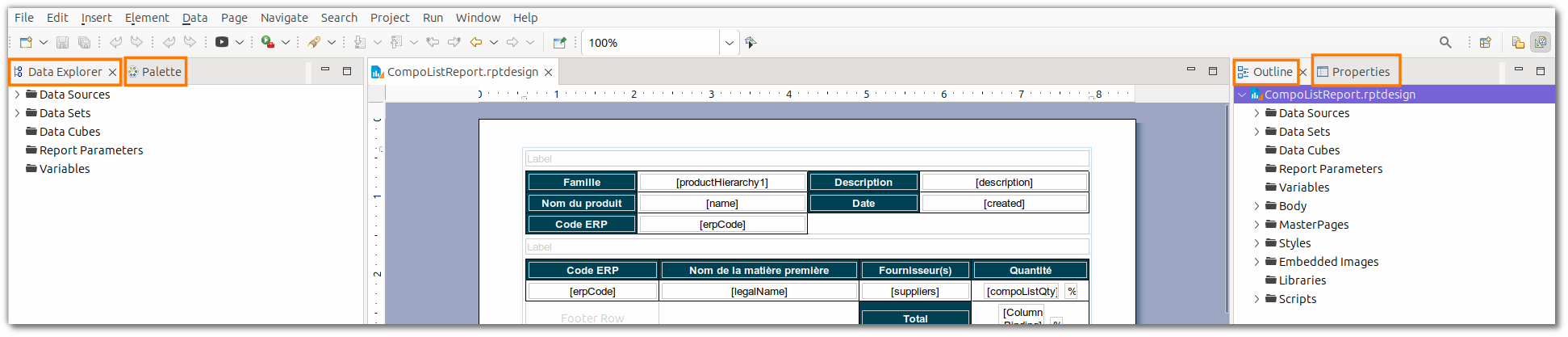Viewport: 1568px width, 337px height.
Task: Switch to the Palette tab
Action: [x=156, y=72]
